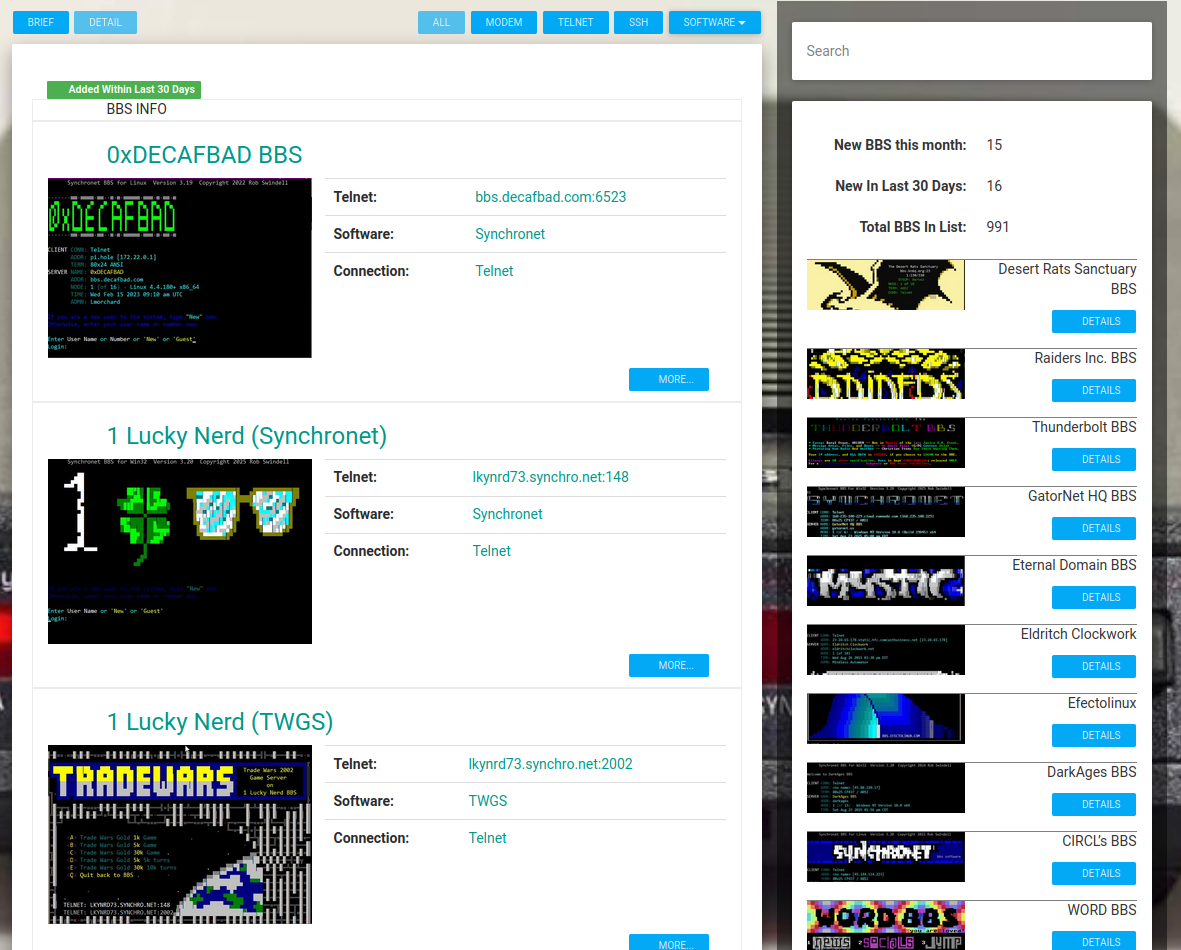Click the Thunderbolt BBS name
The image size is (1181, 950).
point(1085,427)
